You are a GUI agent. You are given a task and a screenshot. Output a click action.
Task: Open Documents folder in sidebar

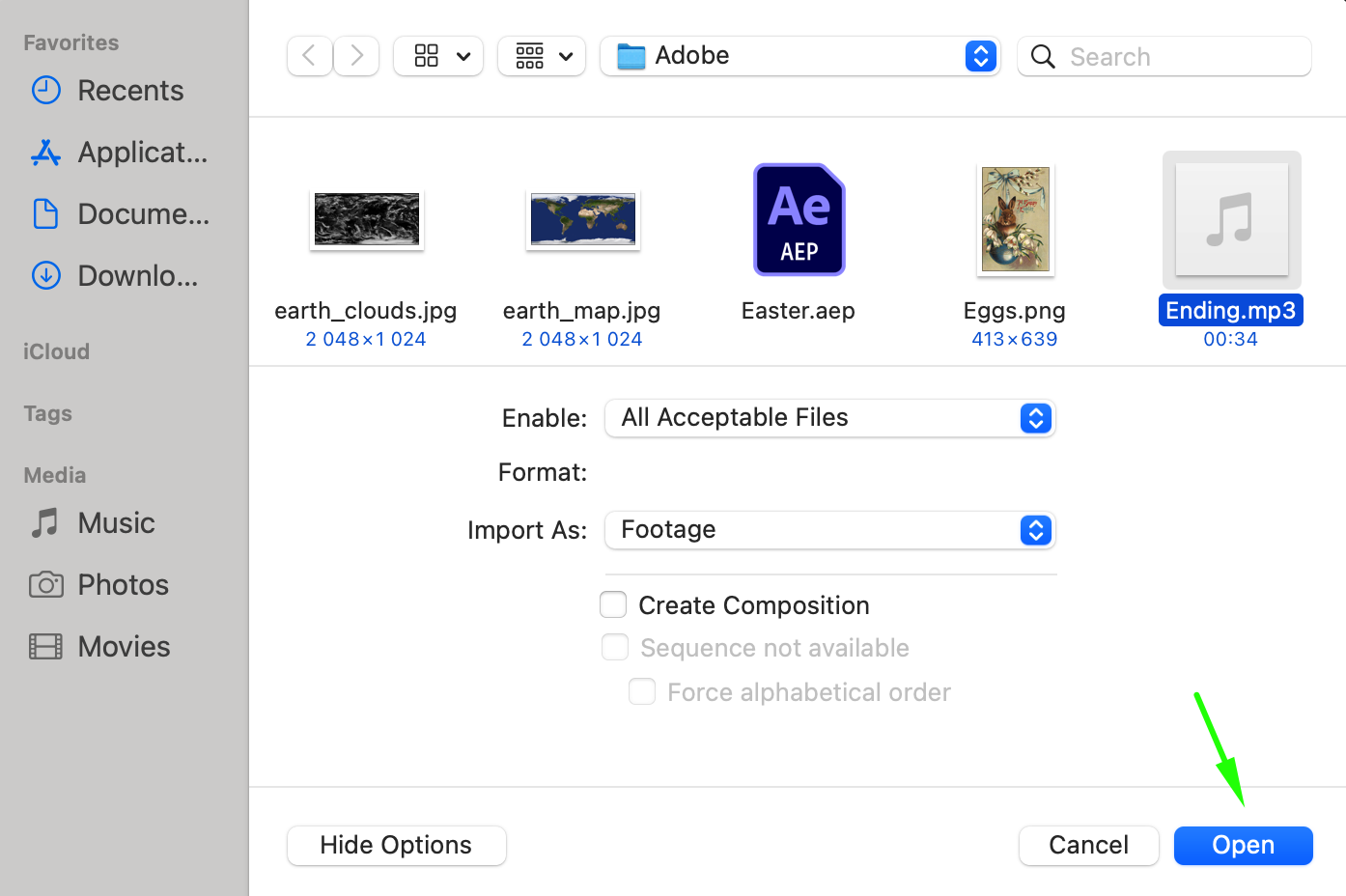(x=143, y=214)
